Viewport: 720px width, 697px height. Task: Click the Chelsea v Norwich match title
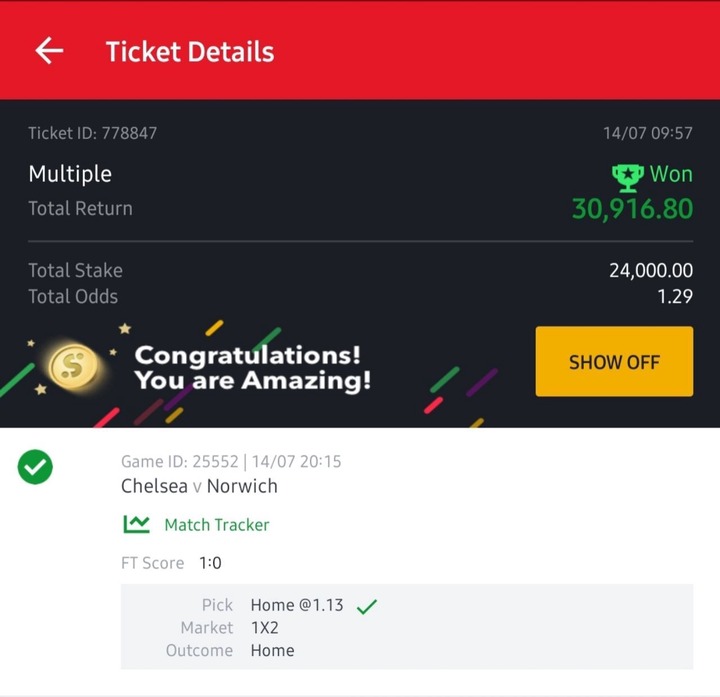[199, 486]
